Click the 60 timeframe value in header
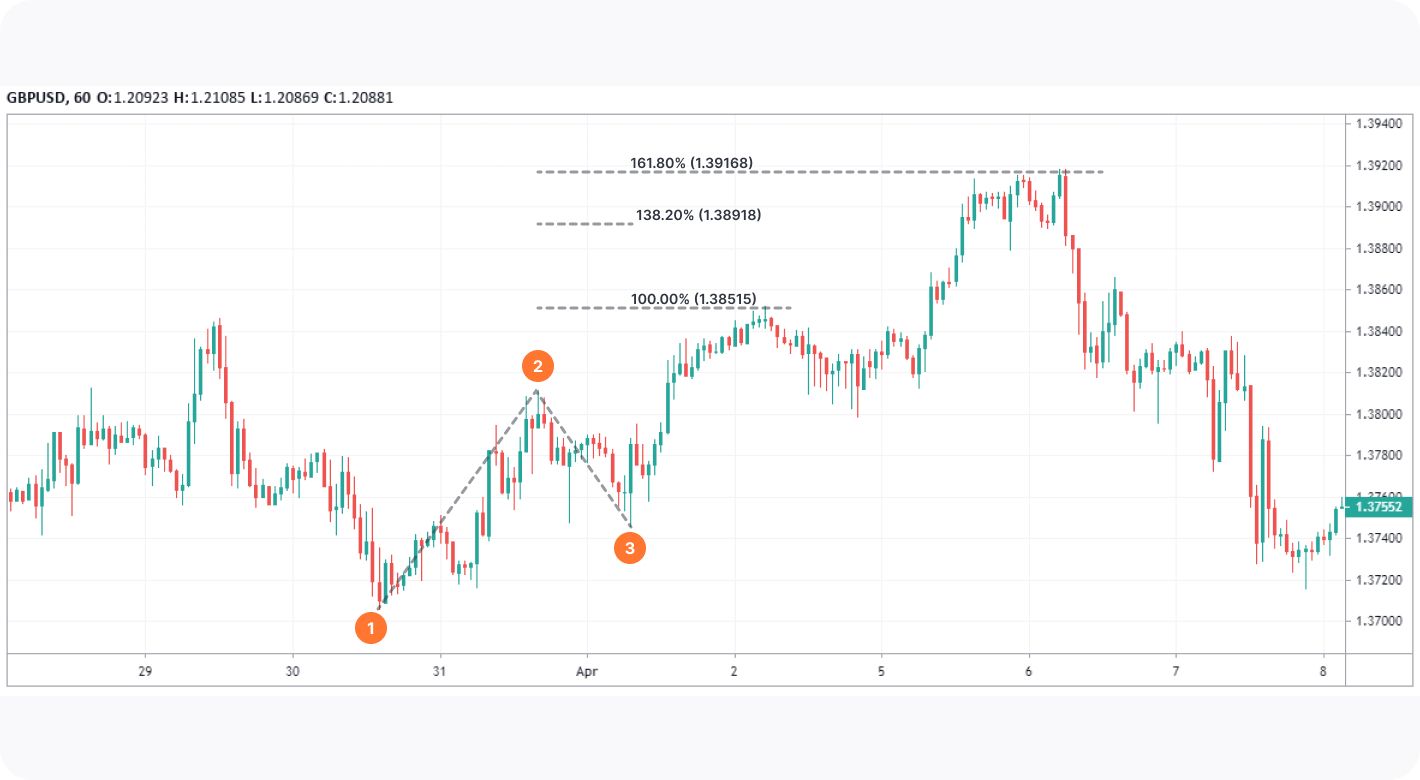Screen dimensions: 1420x780 (82, 98)
